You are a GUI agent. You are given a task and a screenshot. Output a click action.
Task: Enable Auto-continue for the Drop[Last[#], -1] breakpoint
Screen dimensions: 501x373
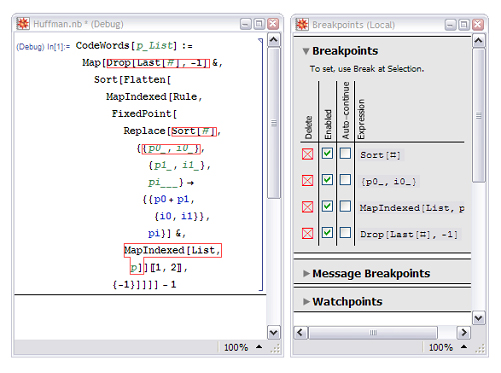point(345,232)
